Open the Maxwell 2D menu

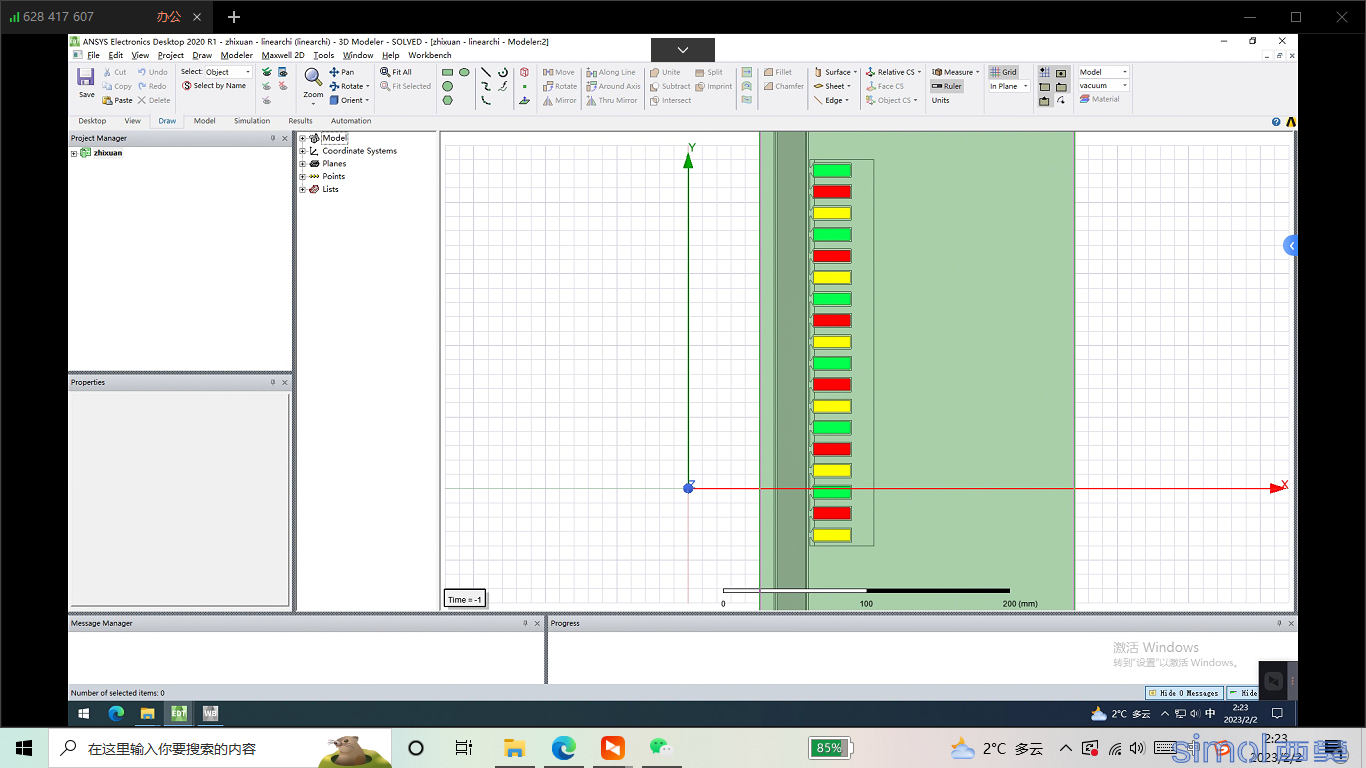[x=283, y=55]
